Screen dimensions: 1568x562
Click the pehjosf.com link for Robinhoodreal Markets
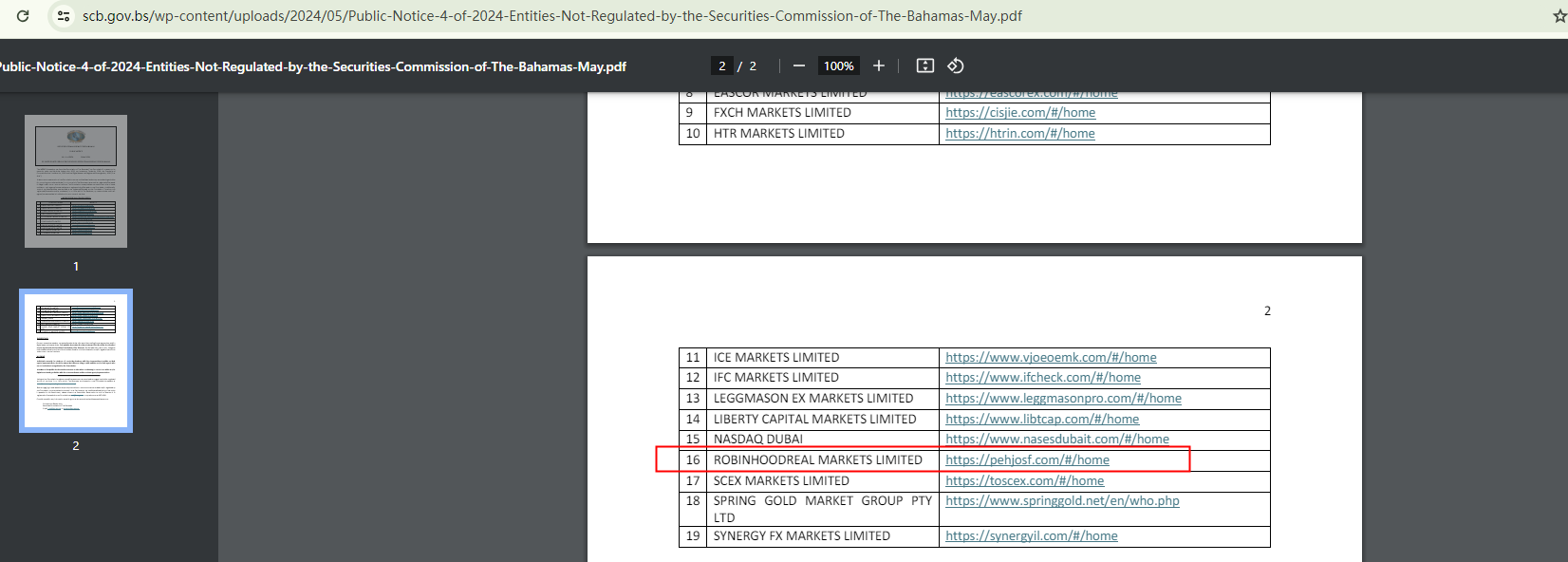click(x=1027, y=460)
